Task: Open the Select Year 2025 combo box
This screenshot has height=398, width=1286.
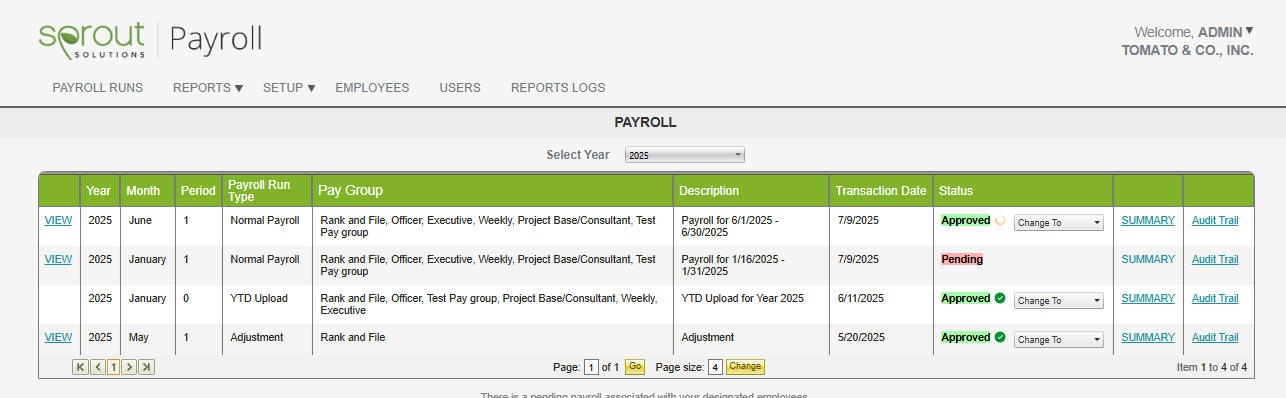Action: 685,155
